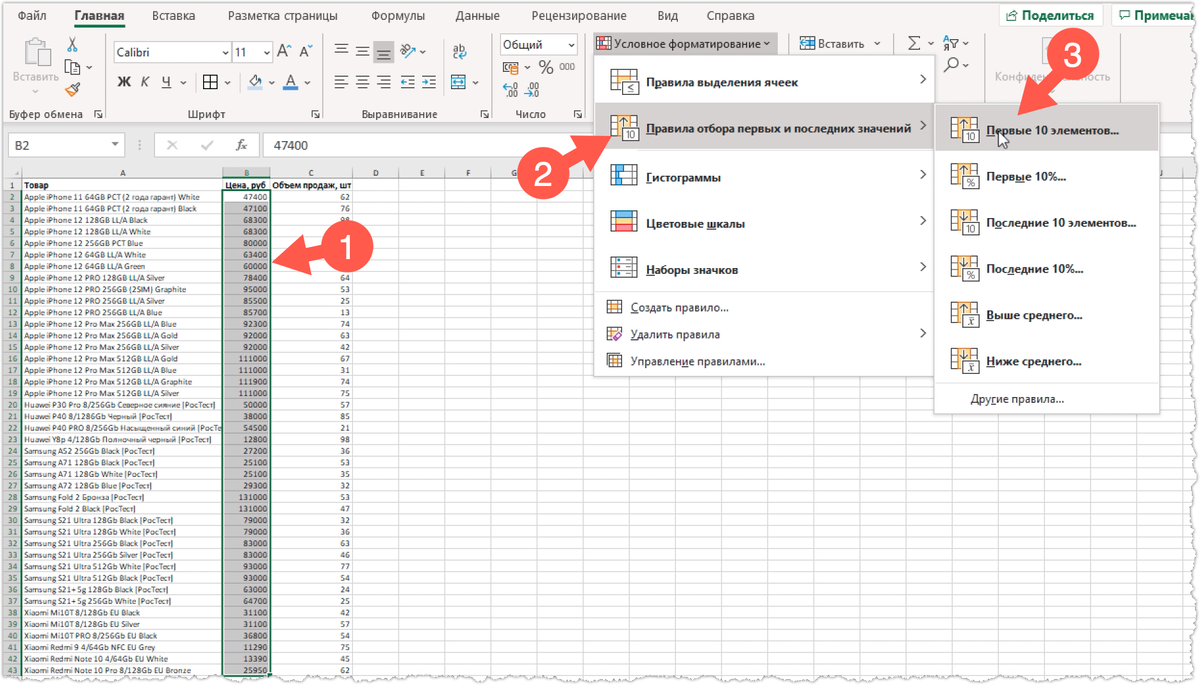This screenshot has width=1200, height=685.
Task: Align text right icon
Action: pyautogui.click(x=383, y=82)
